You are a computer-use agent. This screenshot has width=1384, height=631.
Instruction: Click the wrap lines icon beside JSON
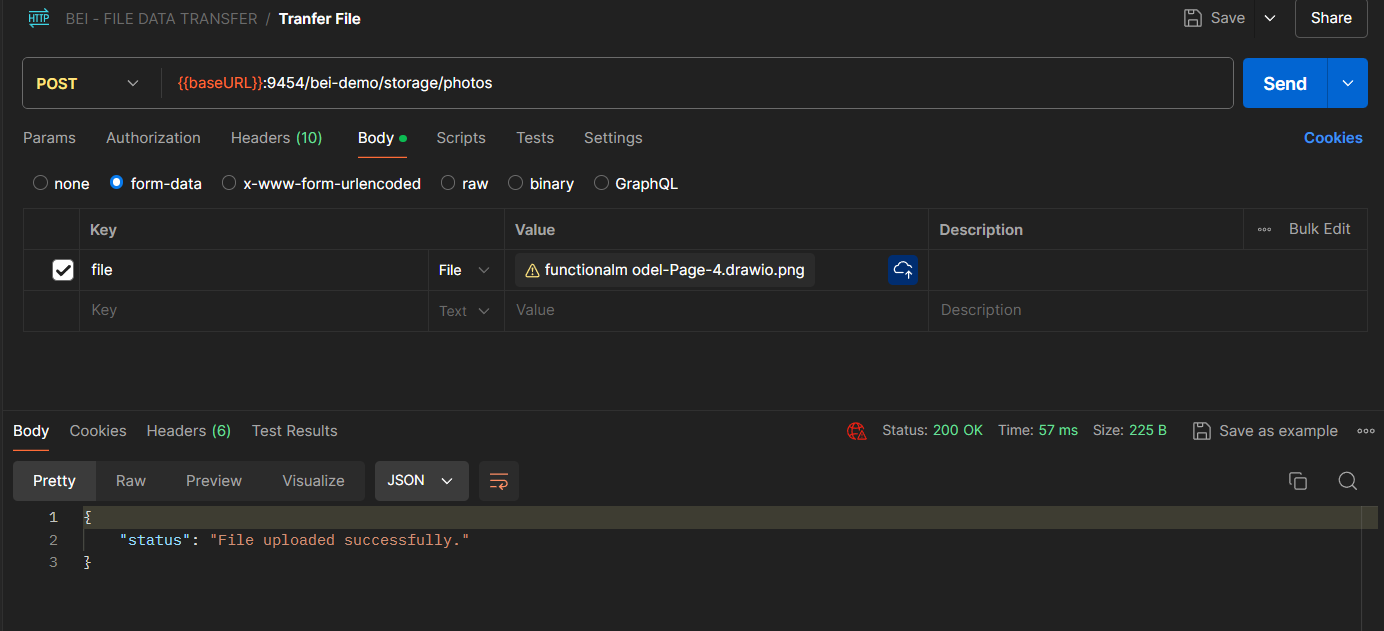[498, 481]
